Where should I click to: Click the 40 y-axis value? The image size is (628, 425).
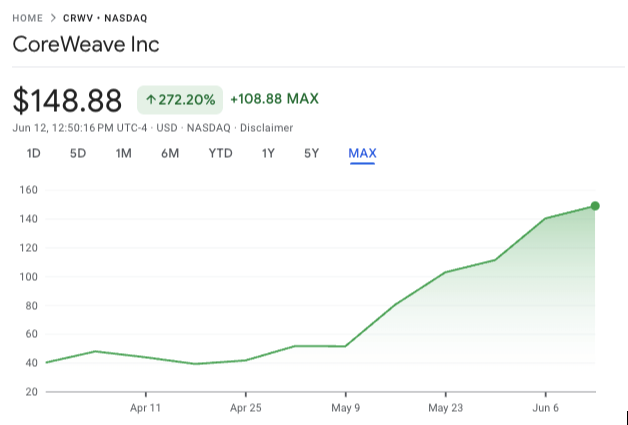tap(31, 363)
